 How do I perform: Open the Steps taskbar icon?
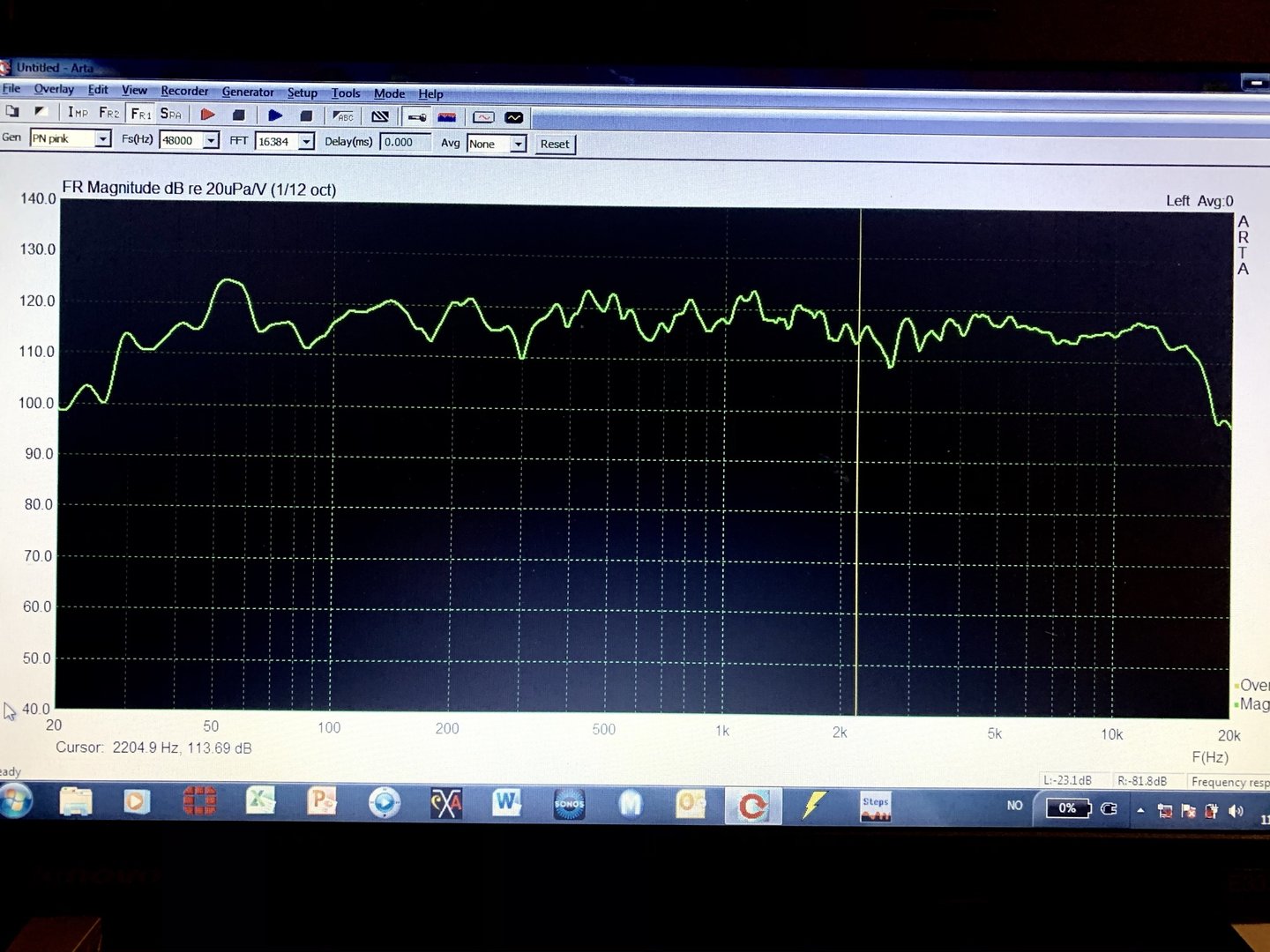coord(875,807)
